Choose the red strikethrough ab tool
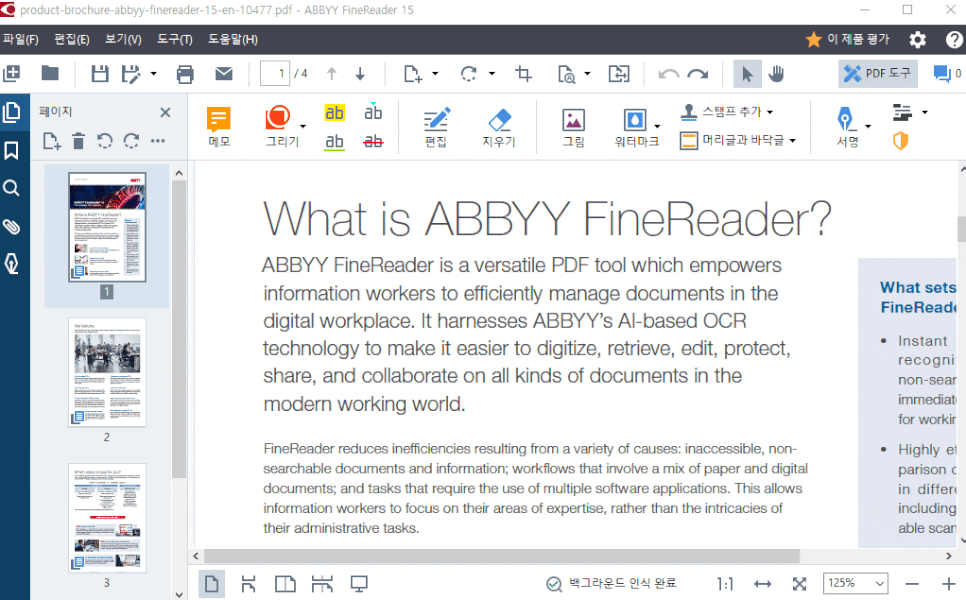Image resolution: width=966 pixels, height=600 pixels. 373,141
